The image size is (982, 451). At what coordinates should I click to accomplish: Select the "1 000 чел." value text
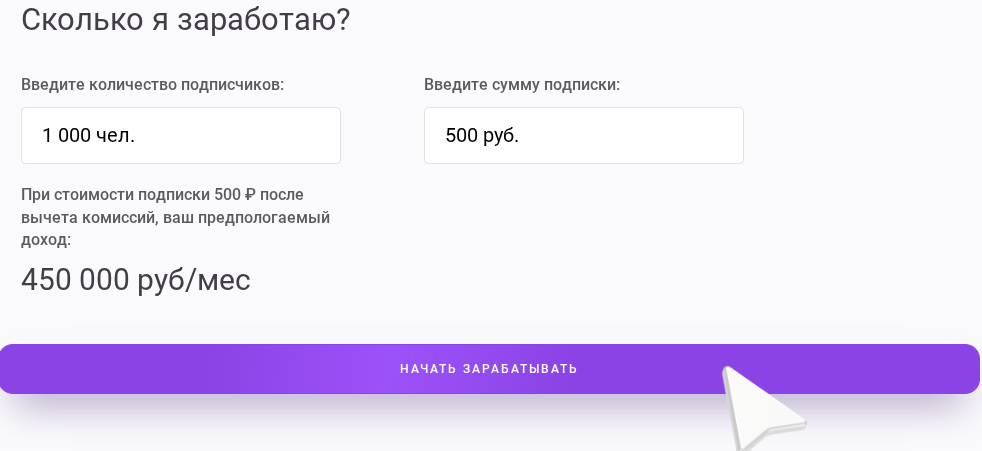[x=88, y=136]
